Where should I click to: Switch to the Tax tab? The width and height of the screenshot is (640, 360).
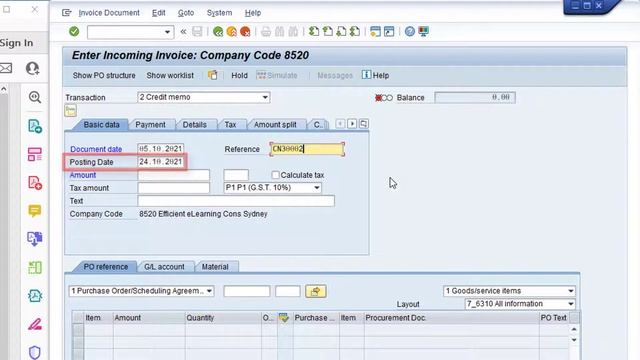230,124
